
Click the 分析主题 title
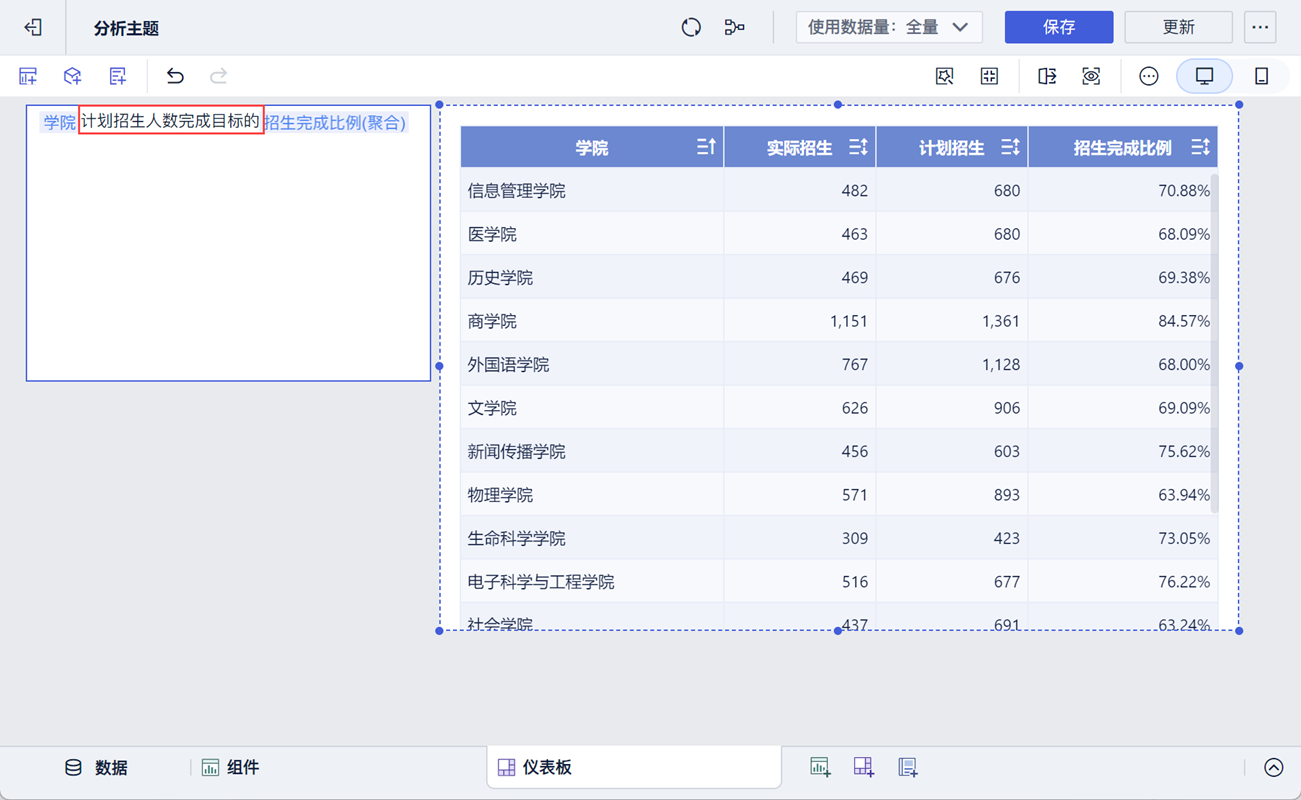click(x=126, y=28)
